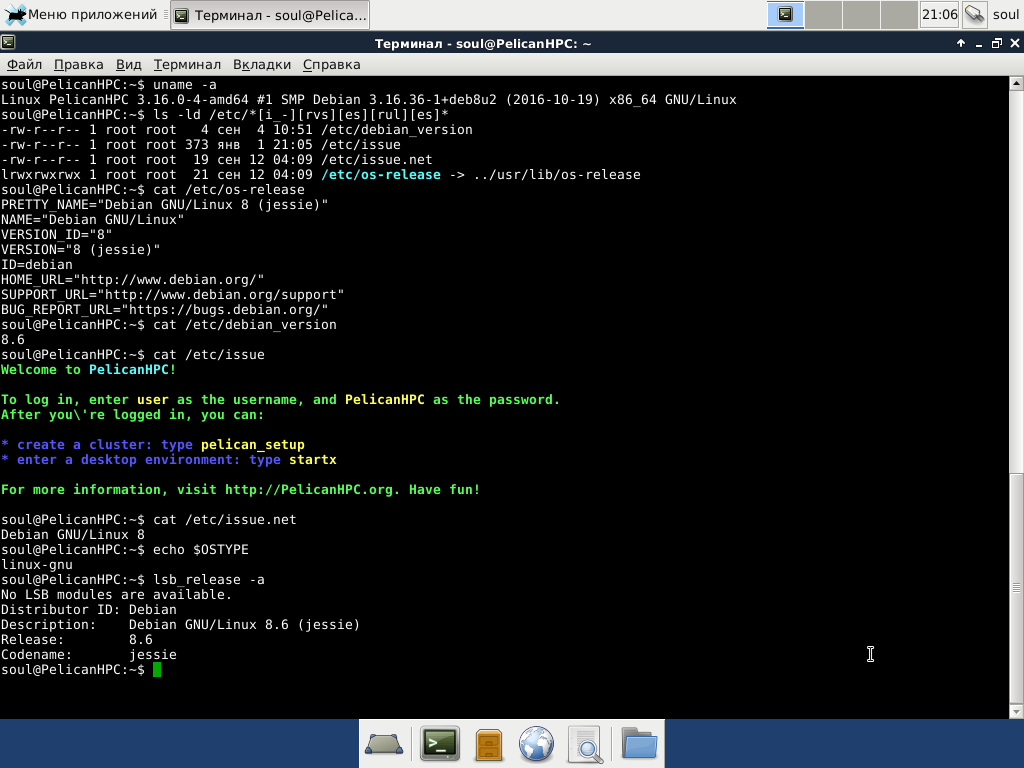Switch to the second workspace in pager
The image size is (1024, 768).
point(823,14)
